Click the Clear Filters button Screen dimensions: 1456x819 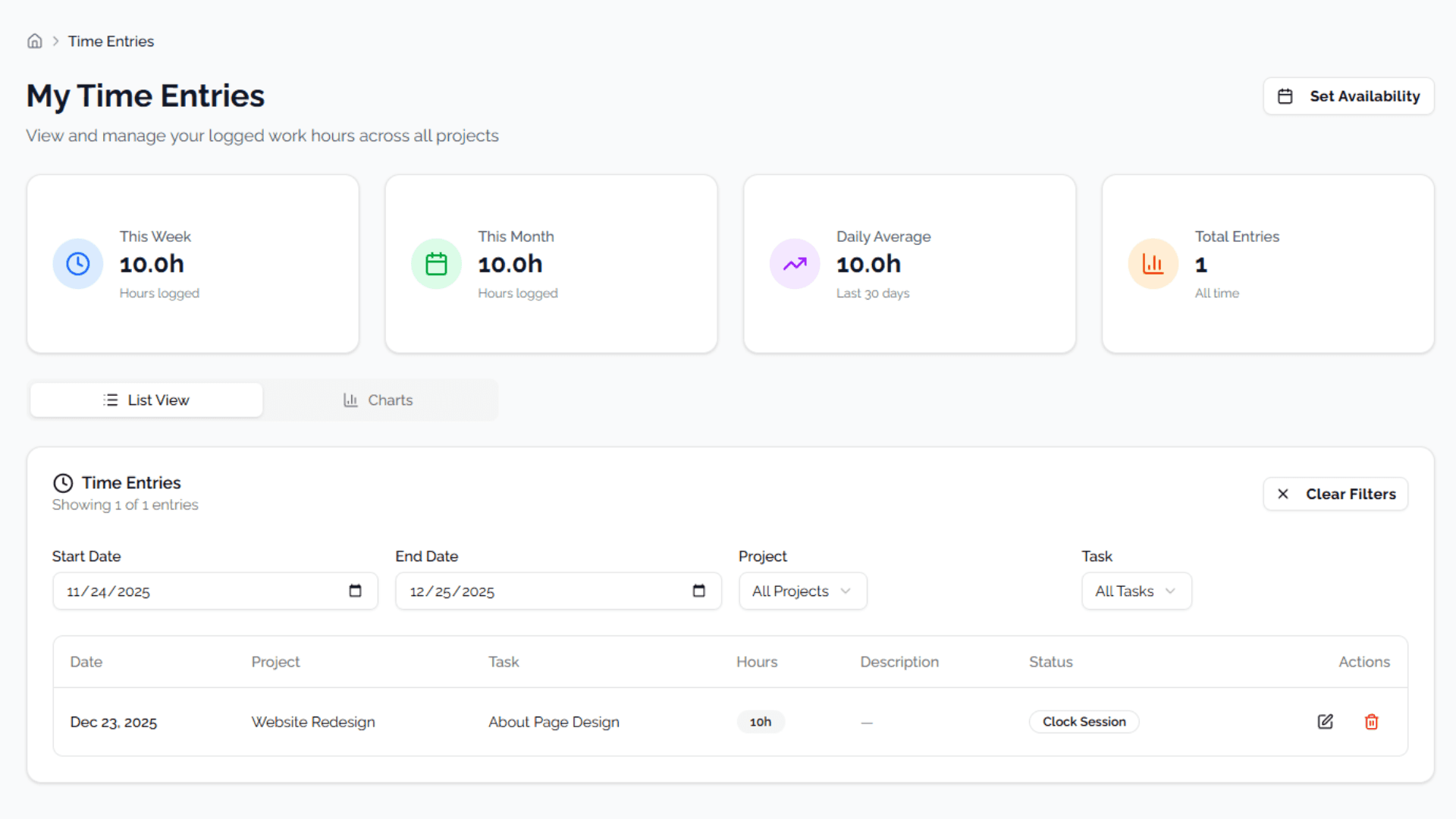1335,494
